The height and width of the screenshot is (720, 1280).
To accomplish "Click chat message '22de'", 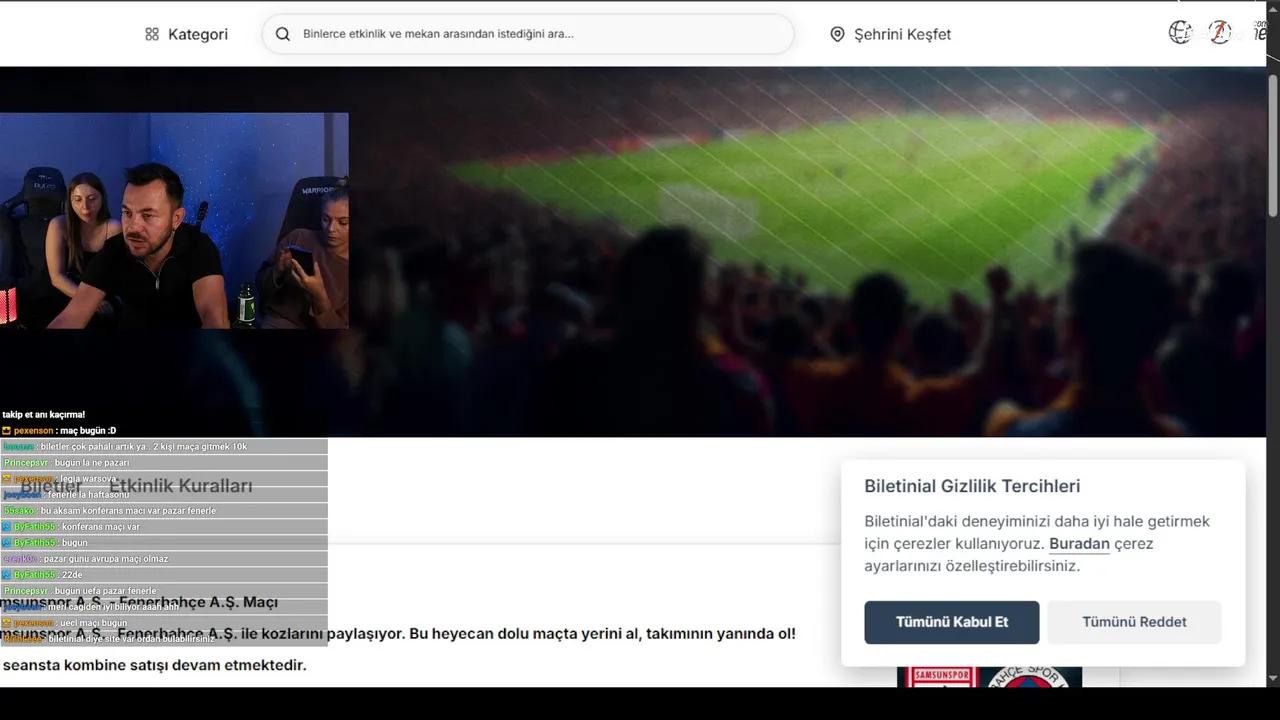I will (73, 575).
